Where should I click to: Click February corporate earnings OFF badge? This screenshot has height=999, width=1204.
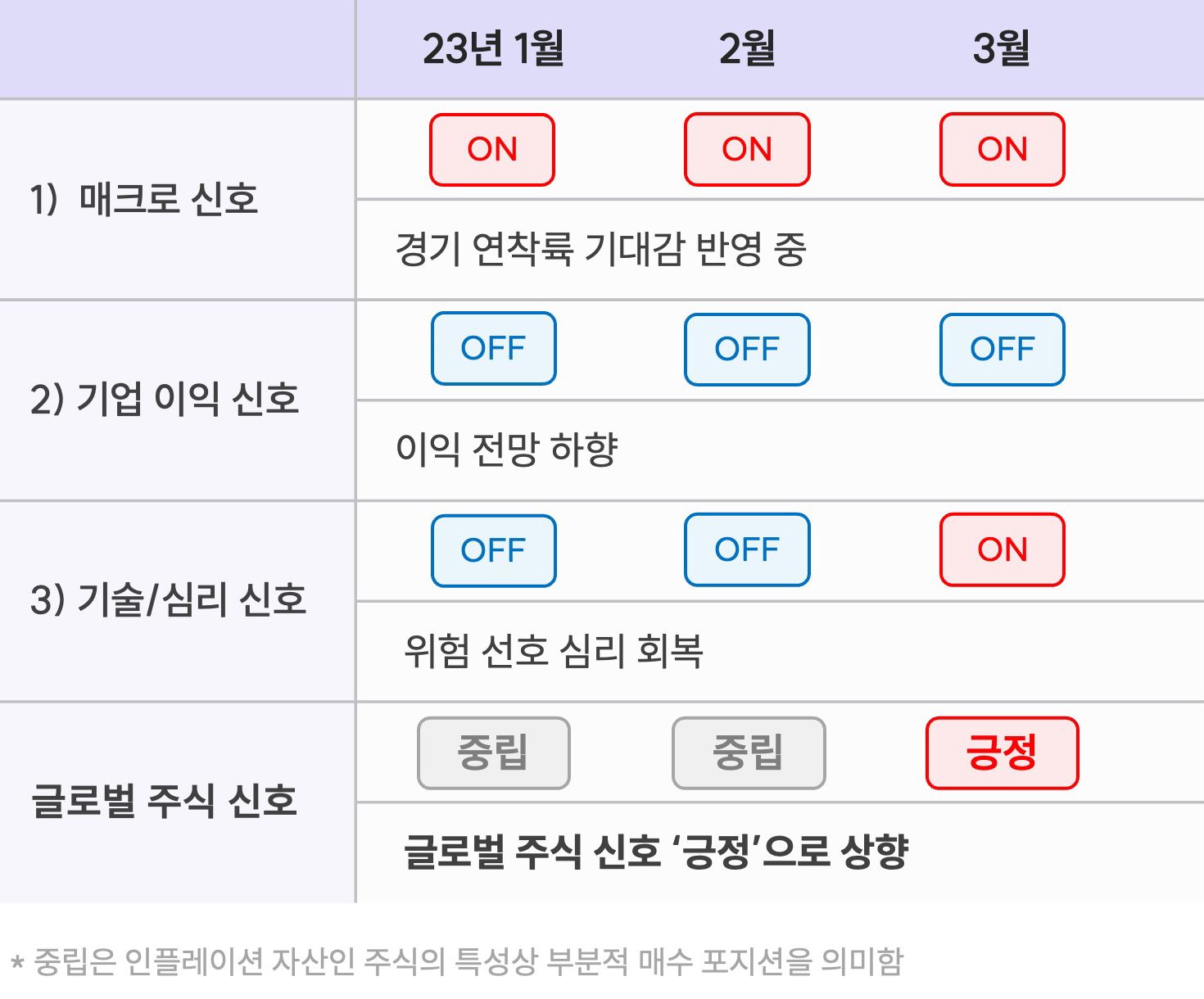tap(747, 350)
